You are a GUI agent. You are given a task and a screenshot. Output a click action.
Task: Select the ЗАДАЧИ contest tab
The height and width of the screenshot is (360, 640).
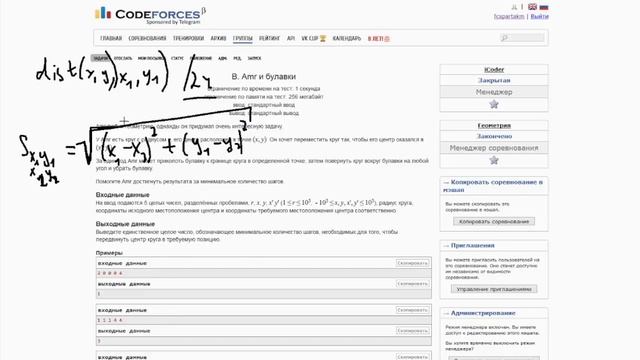(x=100, y=58)
